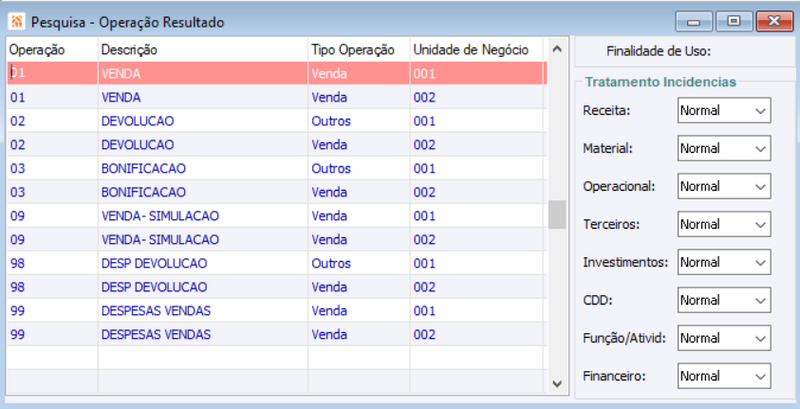Select VENDA- SIMULACAO row with unit 002
The height and width of the screenshot is (409, 800).
(277, 240)
